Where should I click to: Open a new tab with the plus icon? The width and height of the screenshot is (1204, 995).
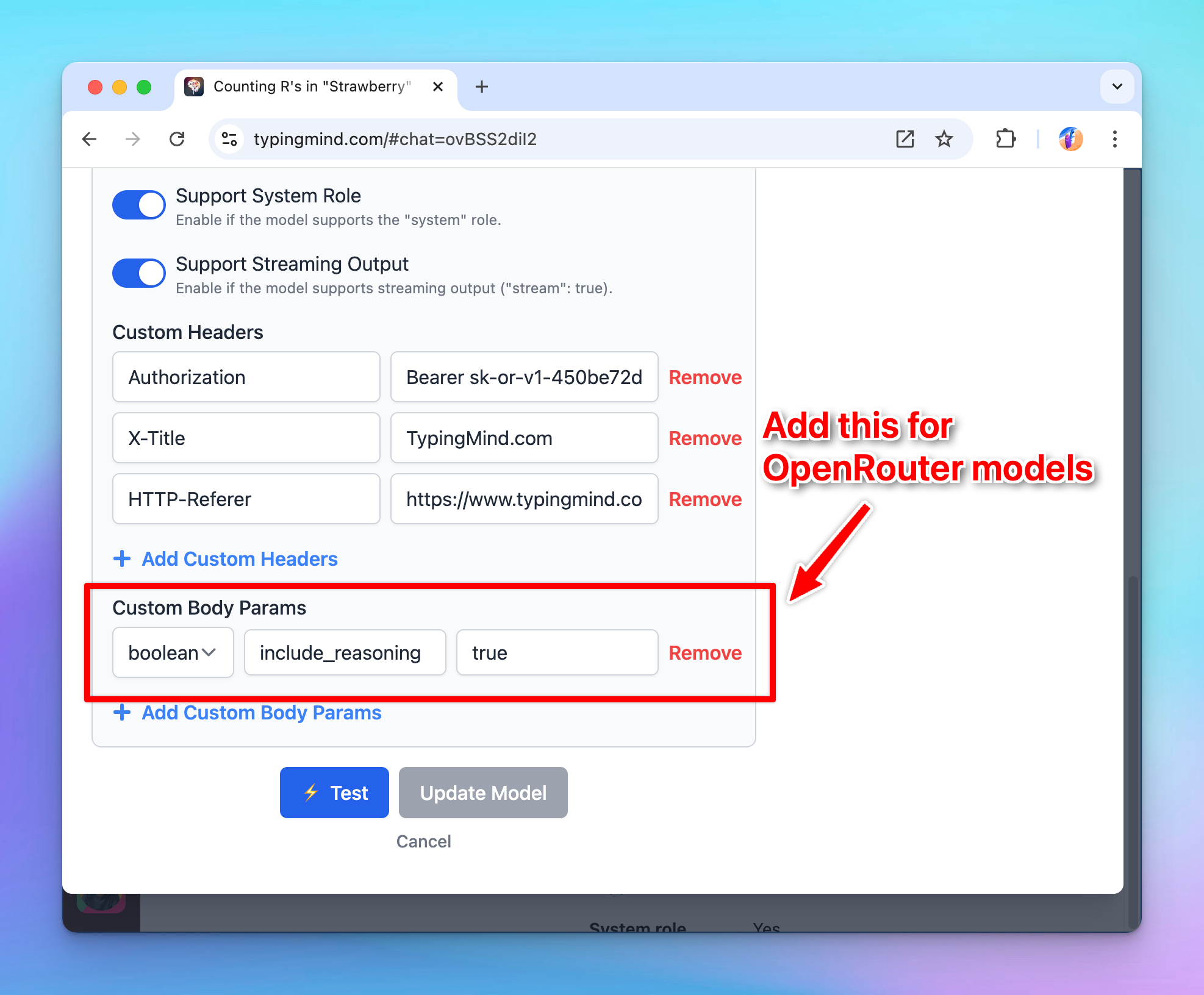point(481,87)
